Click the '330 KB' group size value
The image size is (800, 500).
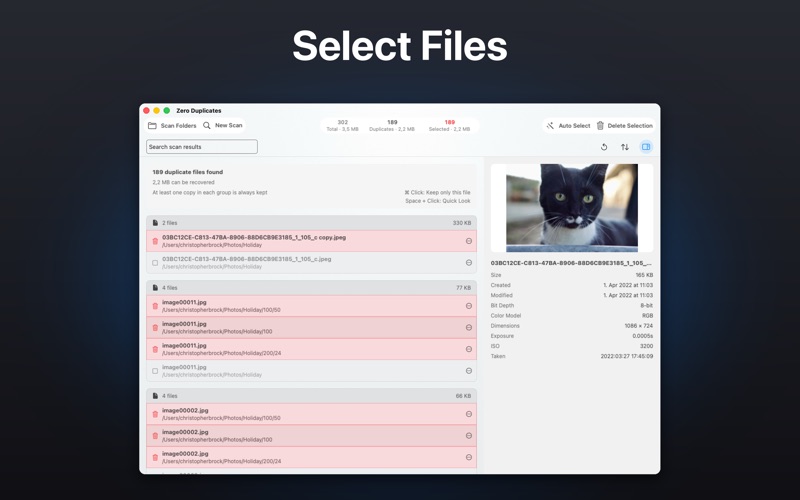(x=462, y=223)
